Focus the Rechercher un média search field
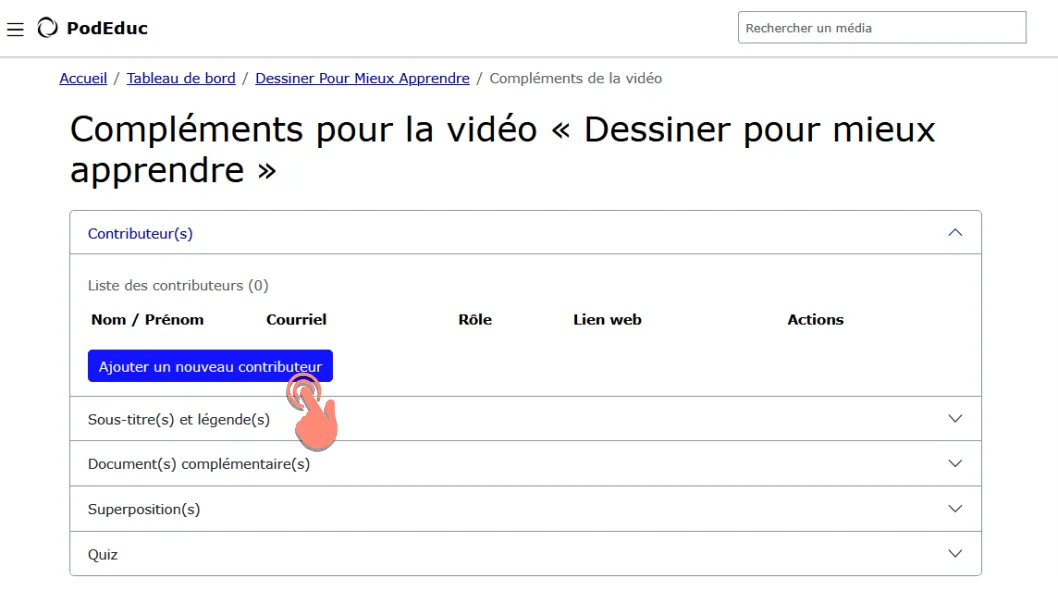Viewport: 1058px width, 595px height. point(882,28)
